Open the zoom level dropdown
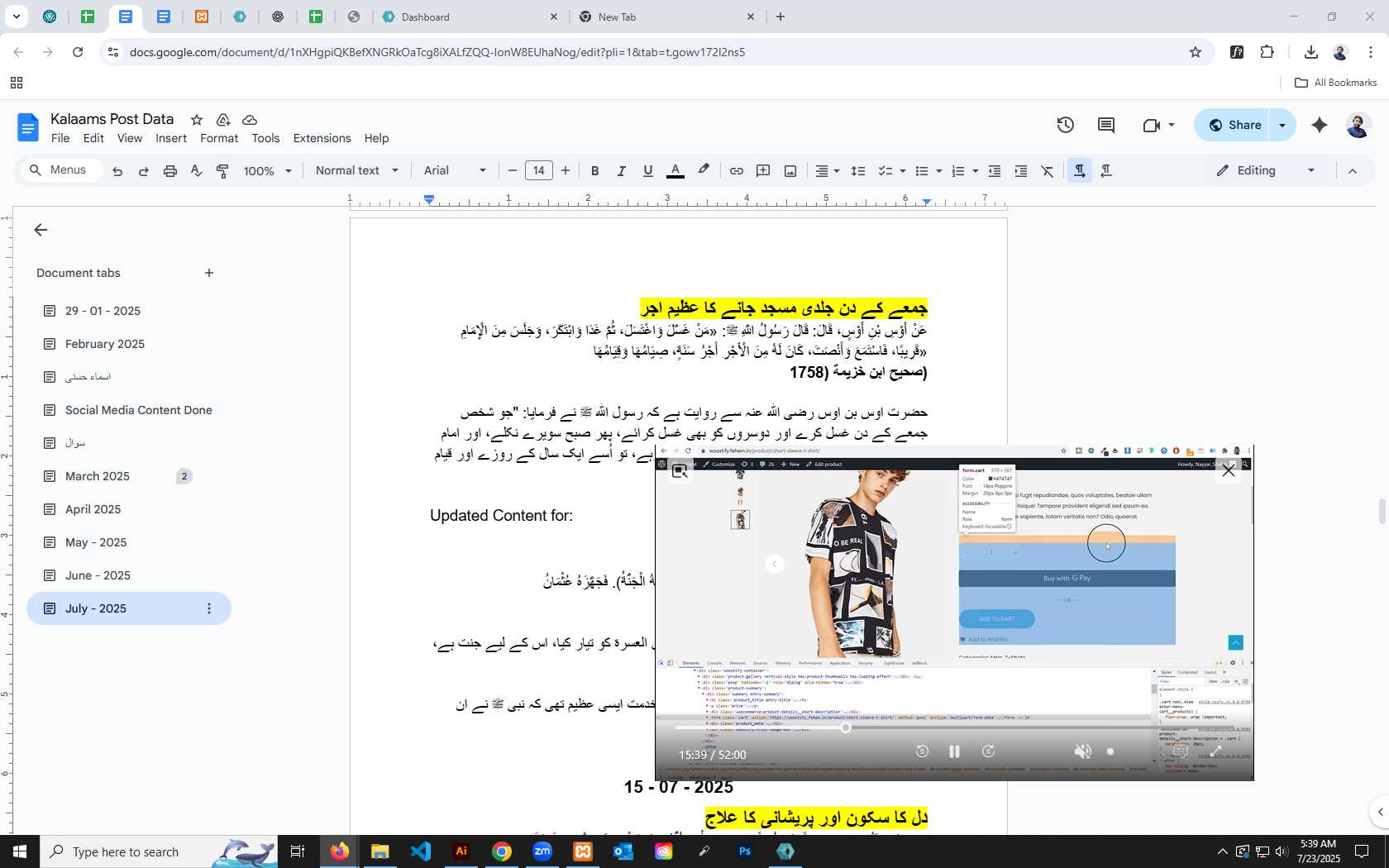The width and height of the screenshot is (1389, 868). (268, 171)
